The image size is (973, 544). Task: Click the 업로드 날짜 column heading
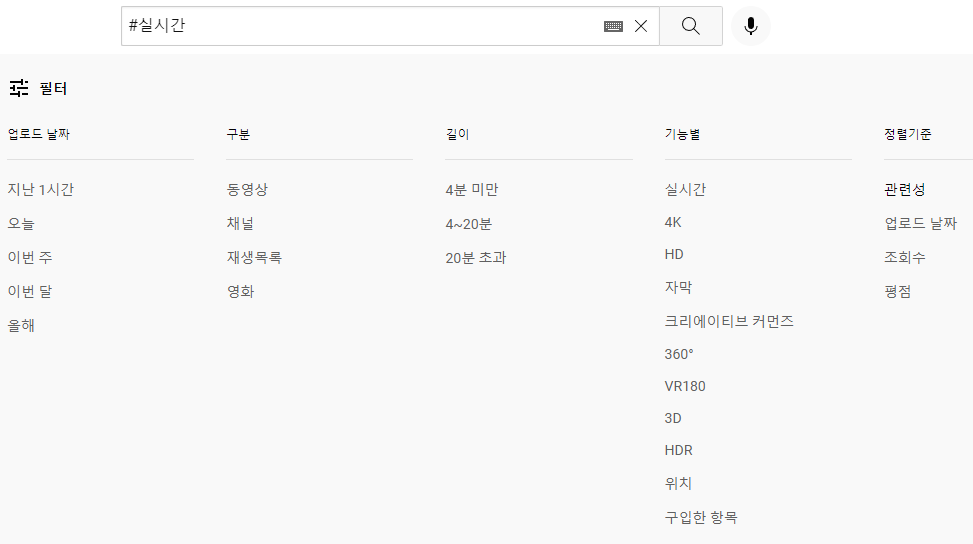[x=38, y=134]
